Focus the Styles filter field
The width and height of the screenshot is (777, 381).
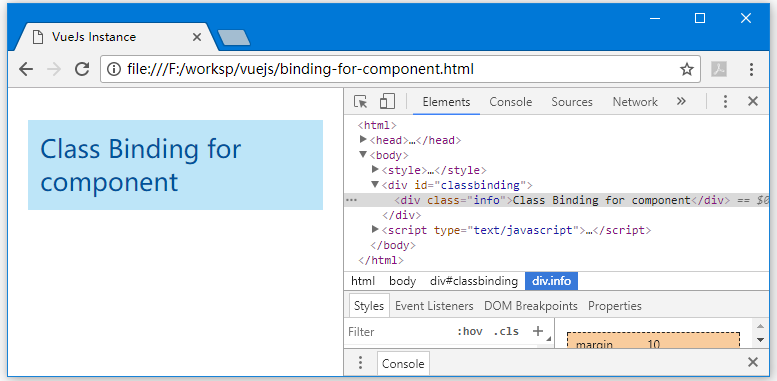coord(399,331)
